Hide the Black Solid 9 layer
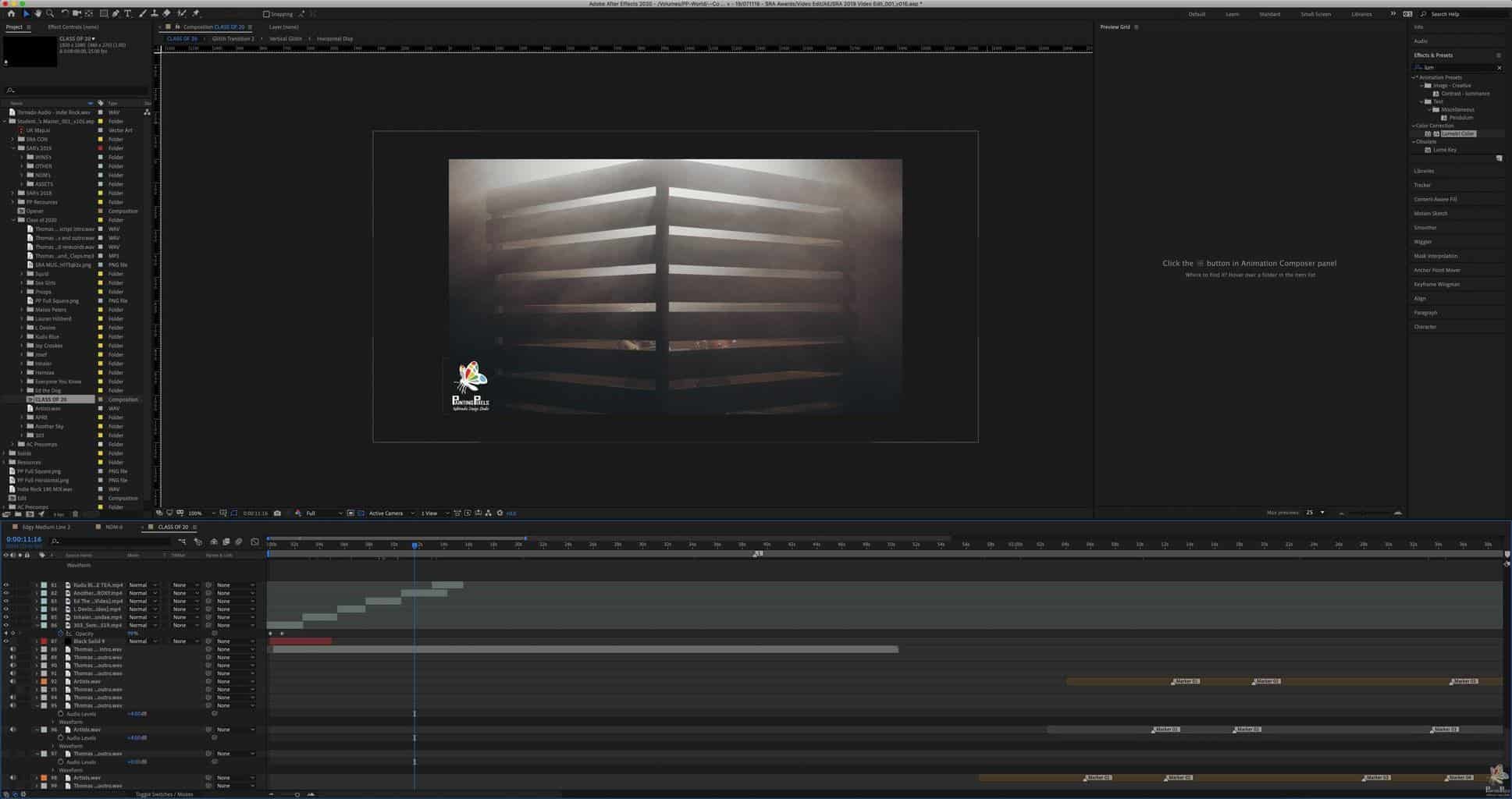This screenshot has height=799, width=1512. point(5,641)
